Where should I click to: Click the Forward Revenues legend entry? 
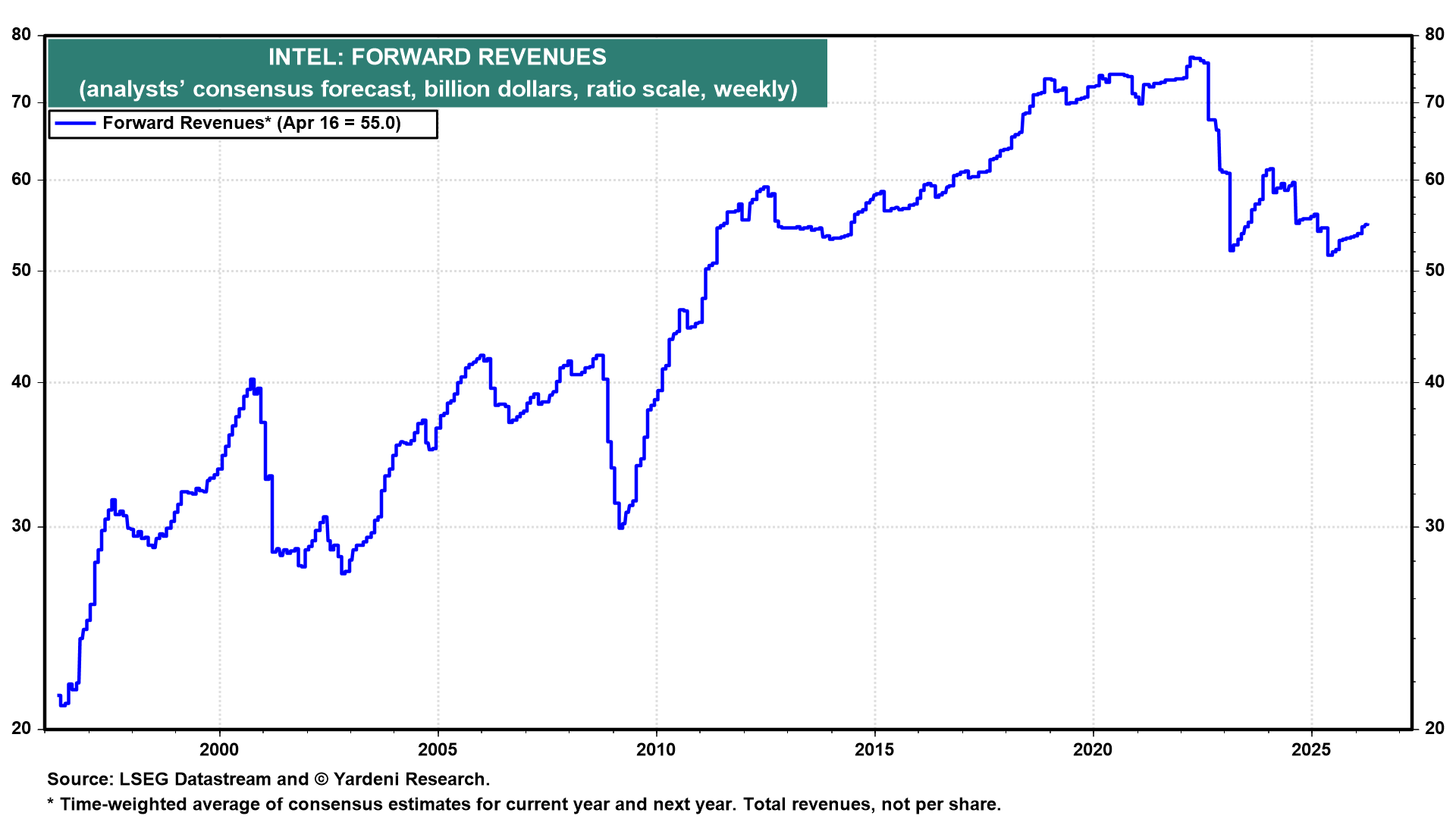coord(251,124)
